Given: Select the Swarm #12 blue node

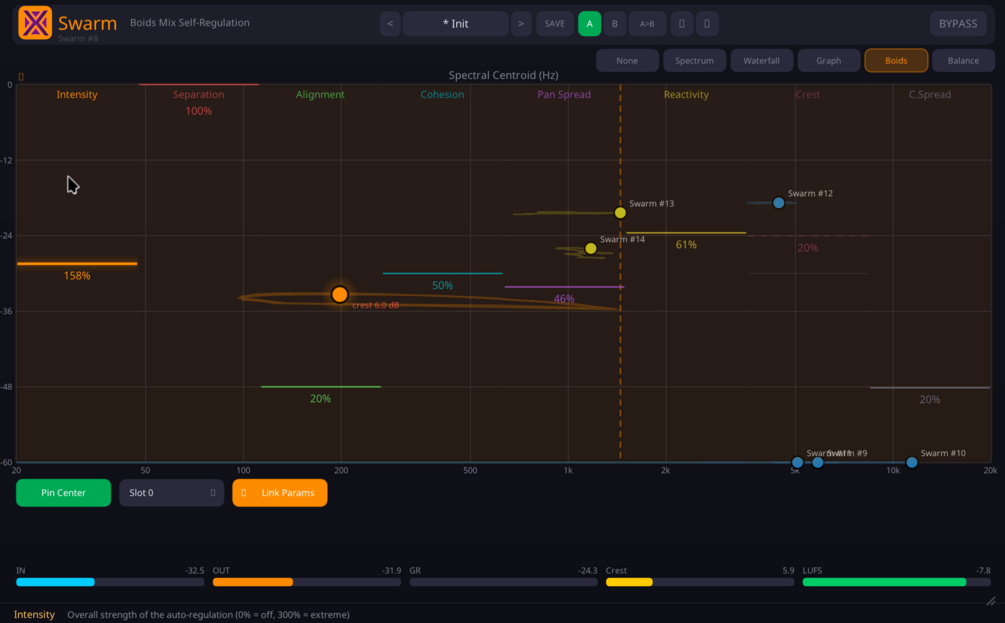Looking at the screenshot, I should (x=779, y=203).
